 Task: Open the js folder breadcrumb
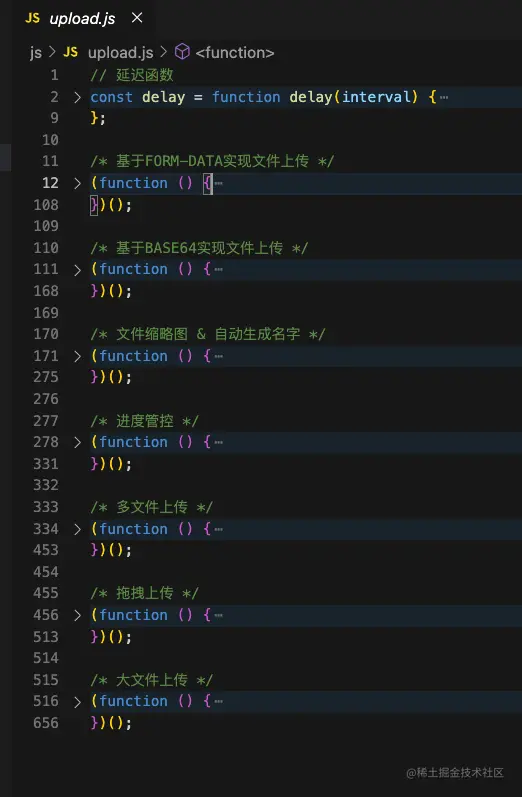36,52
